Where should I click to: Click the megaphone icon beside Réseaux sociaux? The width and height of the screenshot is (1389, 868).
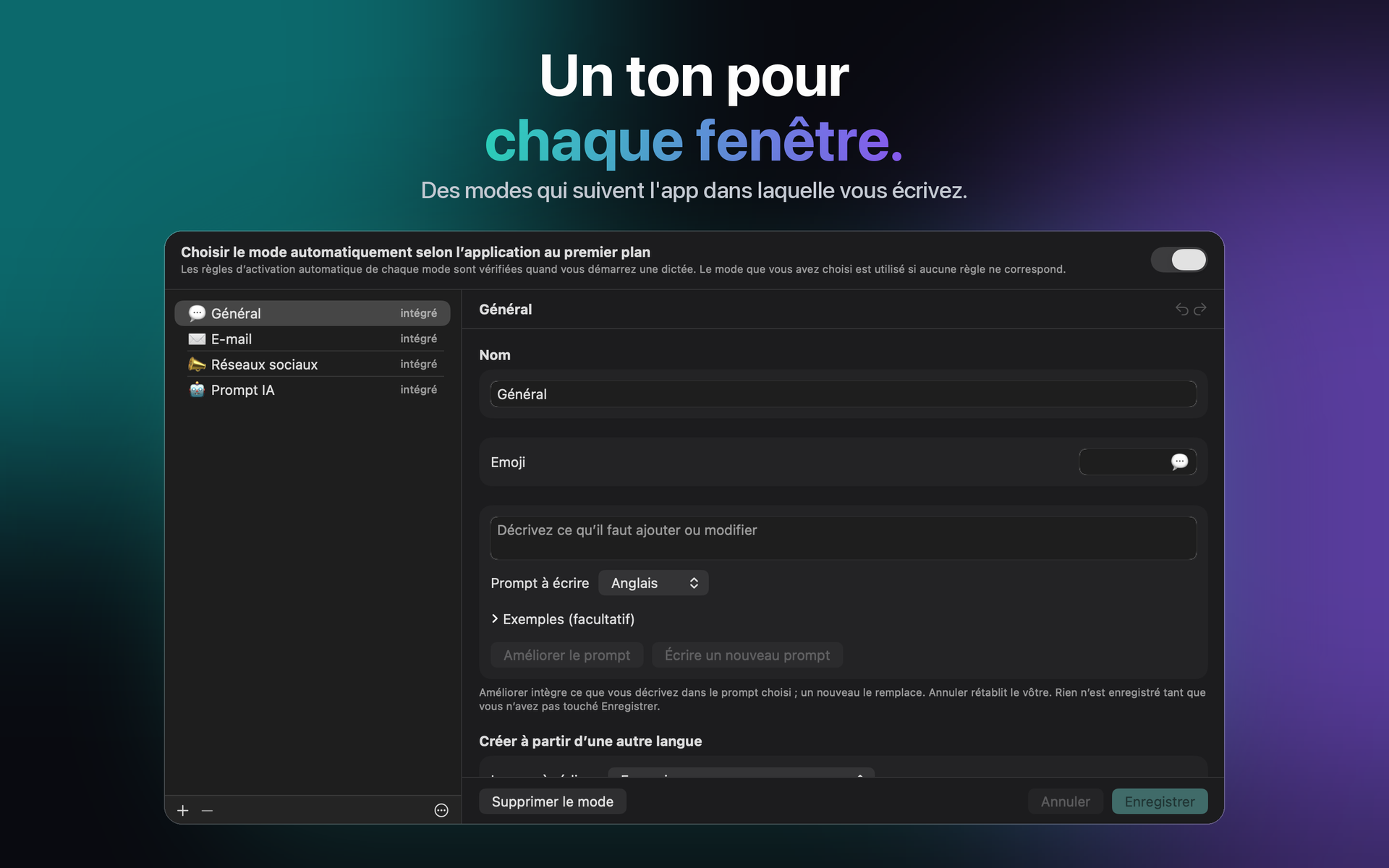point(197,364)
